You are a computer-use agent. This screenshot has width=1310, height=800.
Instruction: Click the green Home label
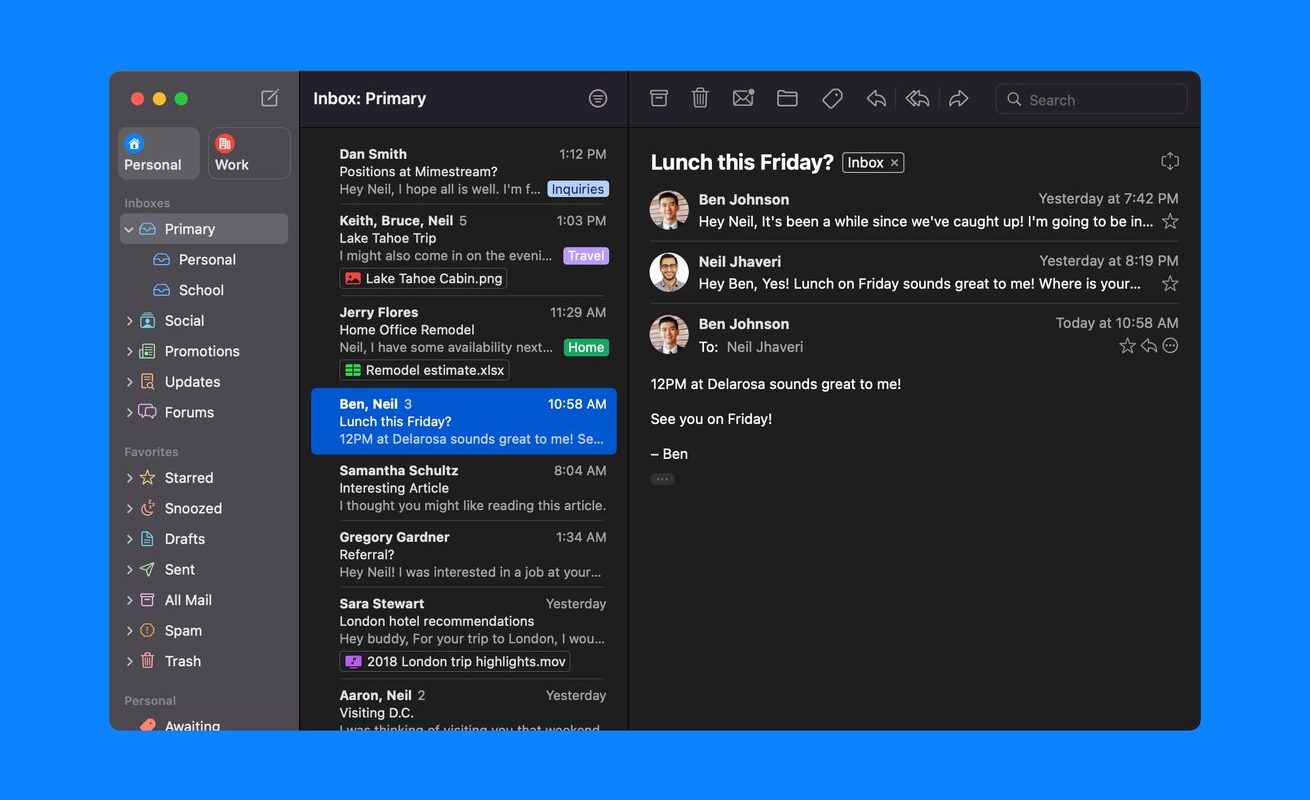pyautogui.click(x=586, y=348)
